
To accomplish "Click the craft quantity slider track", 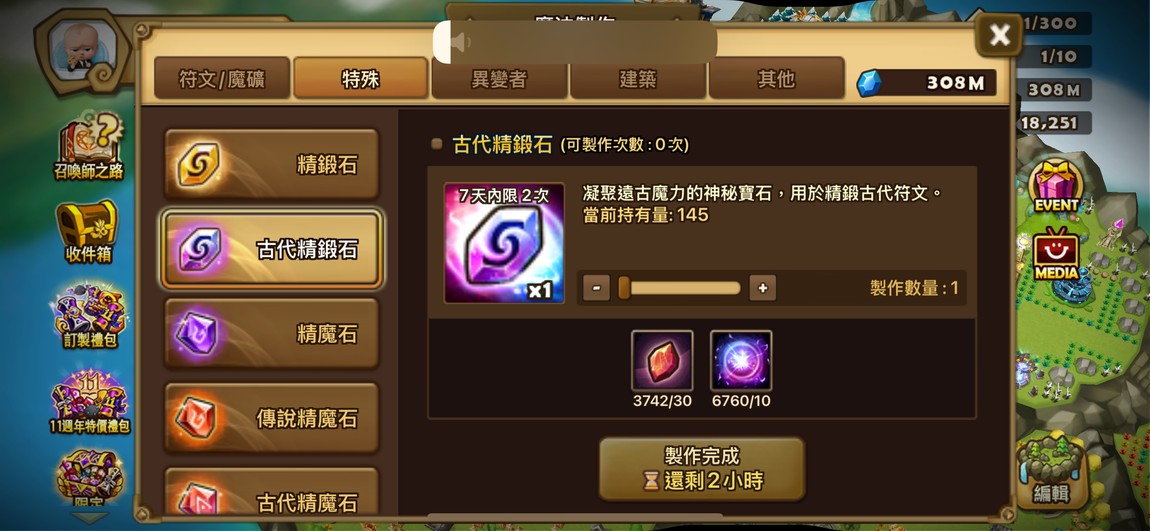I will coord(680,288).
